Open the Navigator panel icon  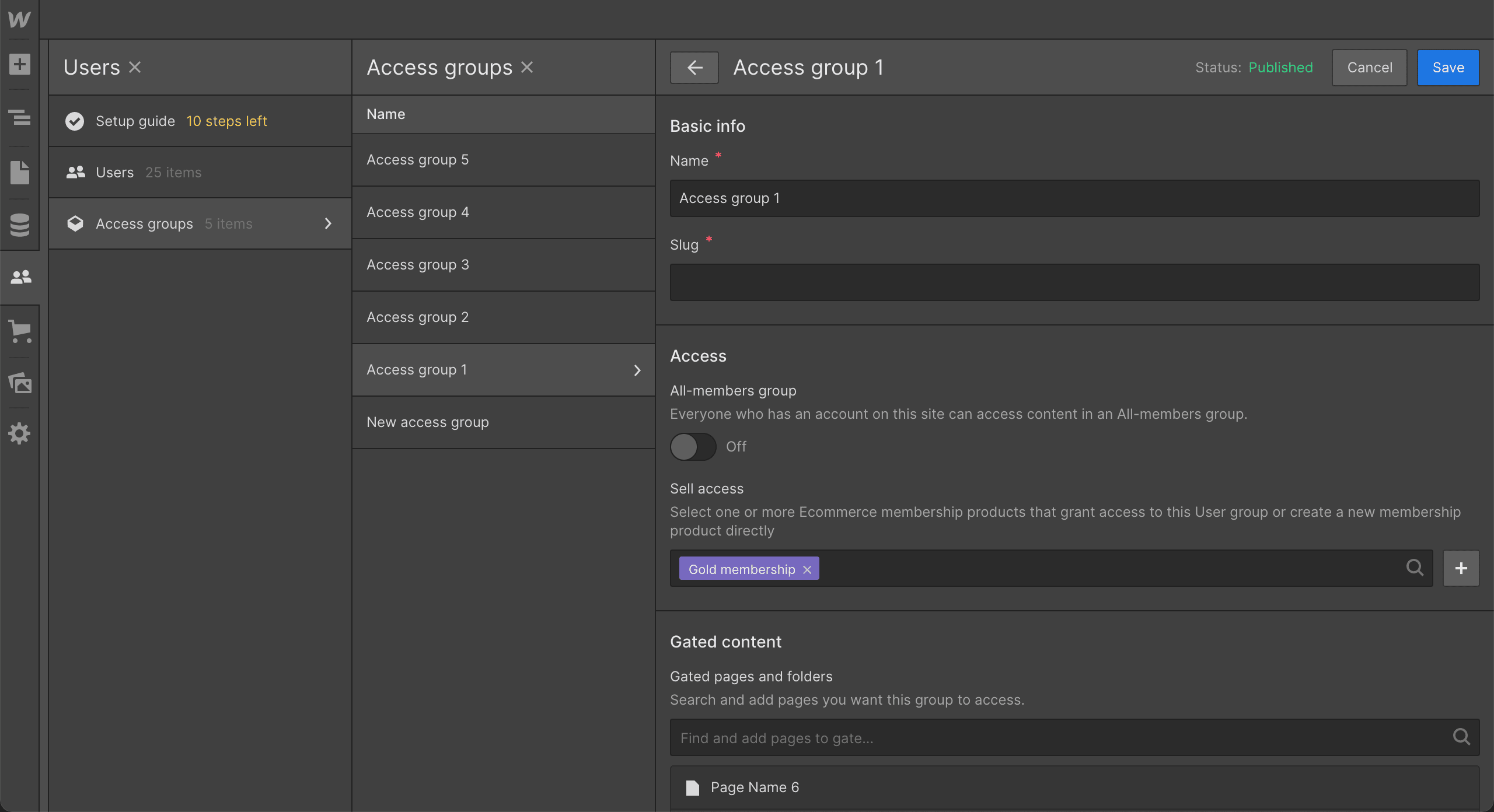19,117
